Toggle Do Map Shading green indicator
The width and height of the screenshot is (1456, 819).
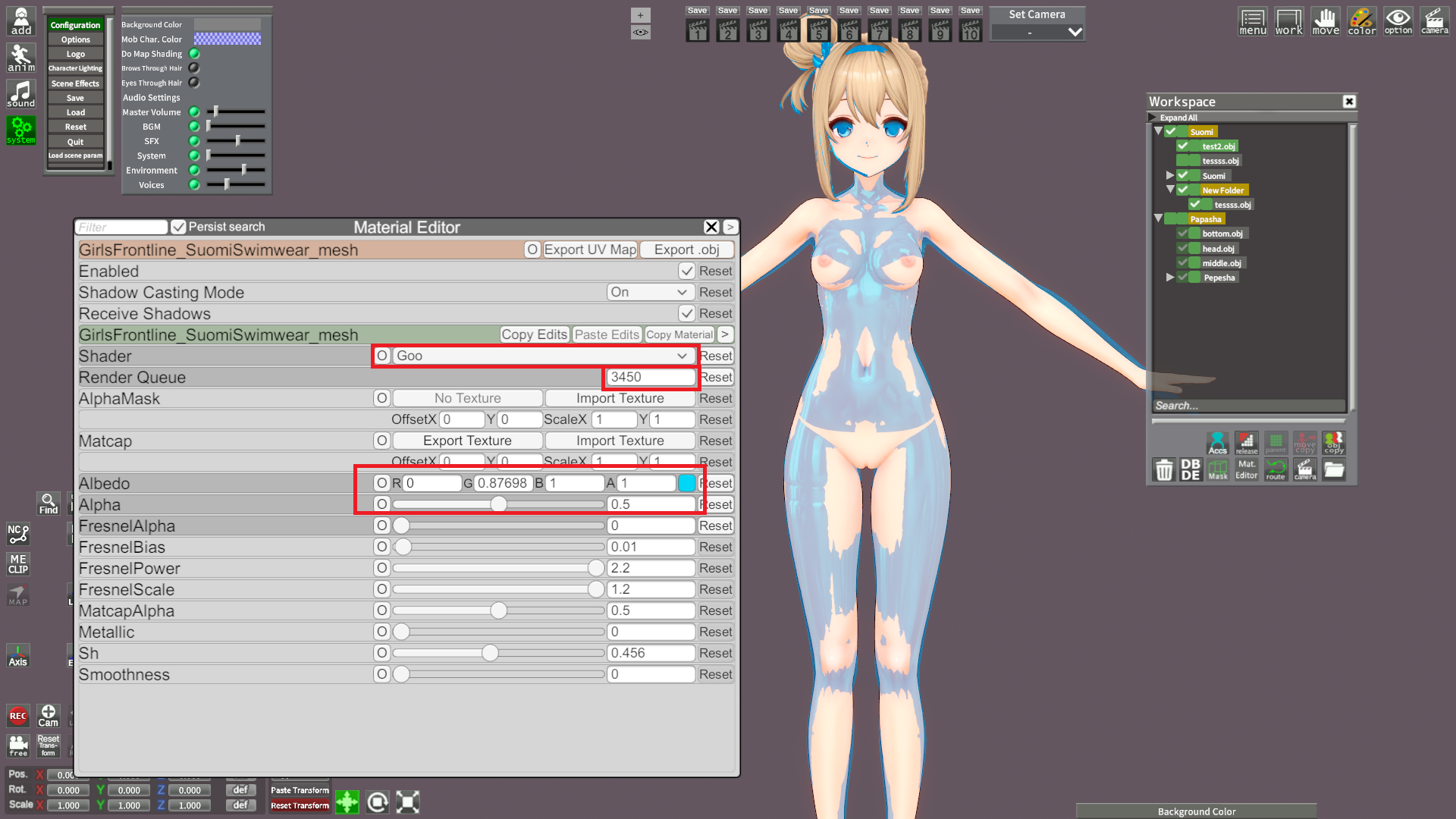[x=194, y=54]
